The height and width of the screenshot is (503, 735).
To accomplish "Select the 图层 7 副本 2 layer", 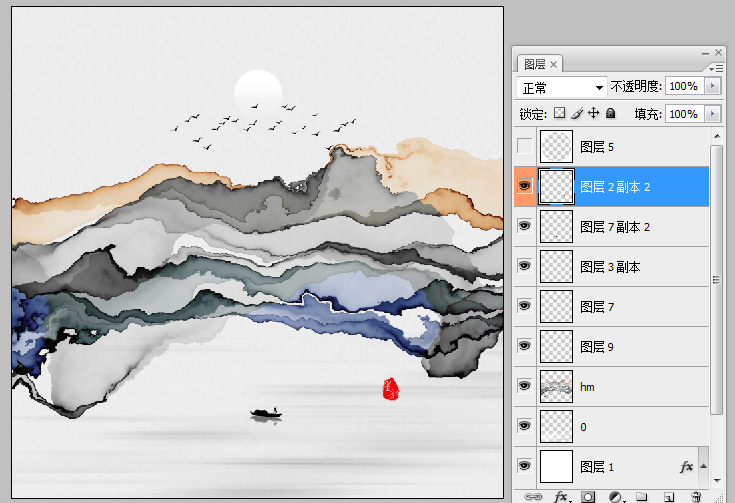I will (615, 227).
